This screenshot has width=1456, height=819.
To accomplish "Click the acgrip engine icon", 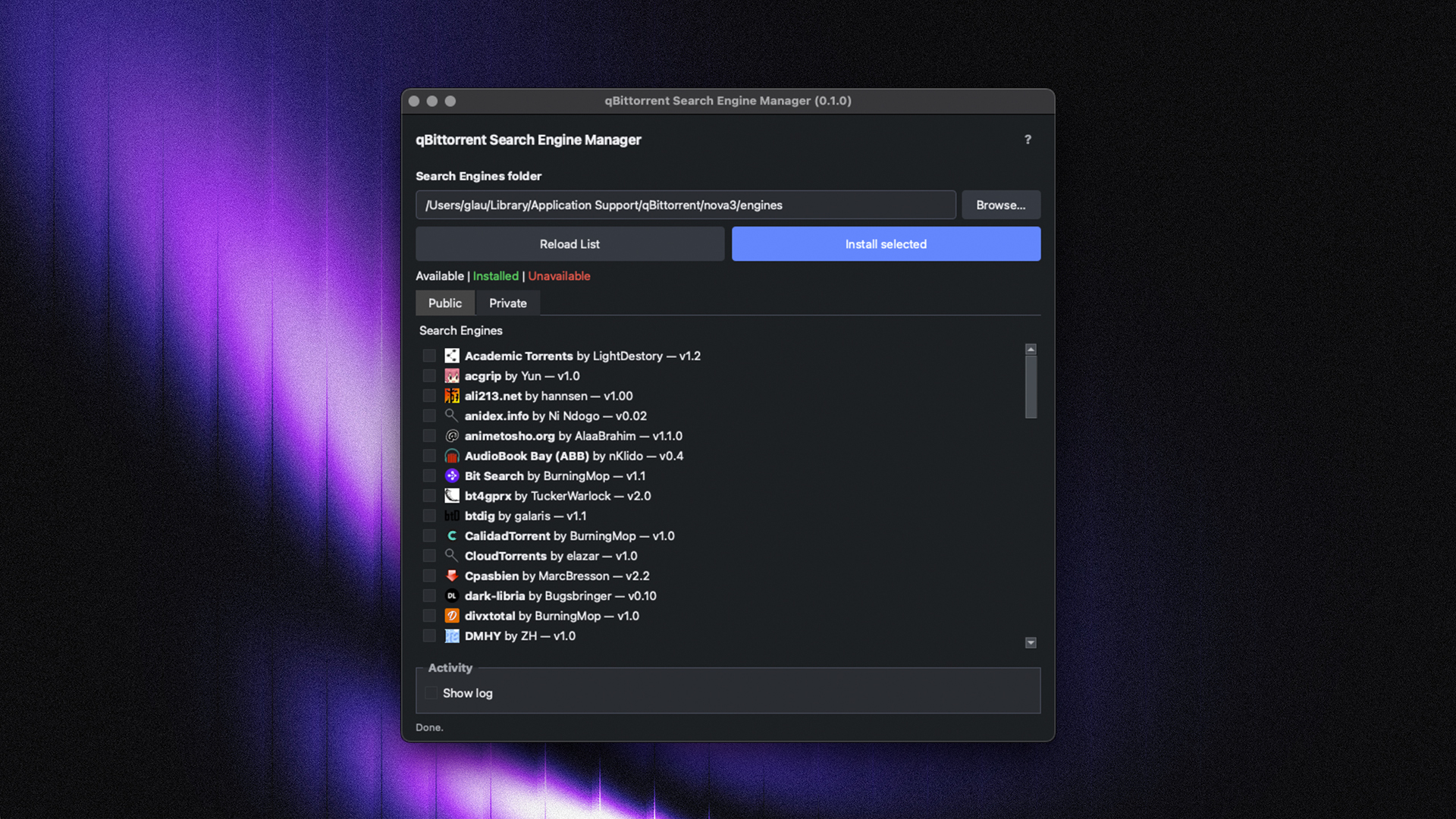I will click(452, 376).
